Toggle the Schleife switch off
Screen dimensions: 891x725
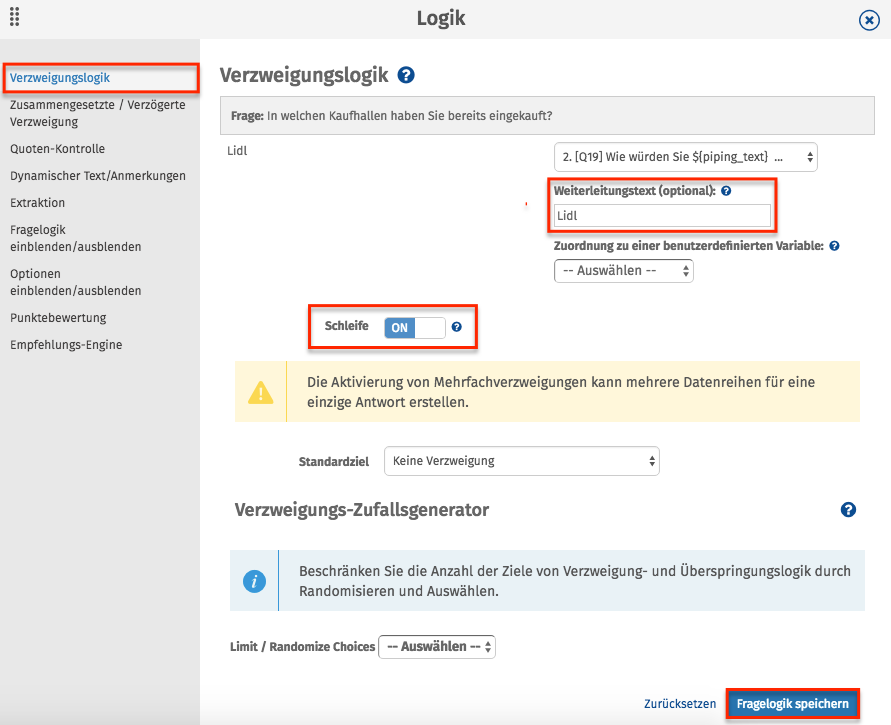point(415,327)
